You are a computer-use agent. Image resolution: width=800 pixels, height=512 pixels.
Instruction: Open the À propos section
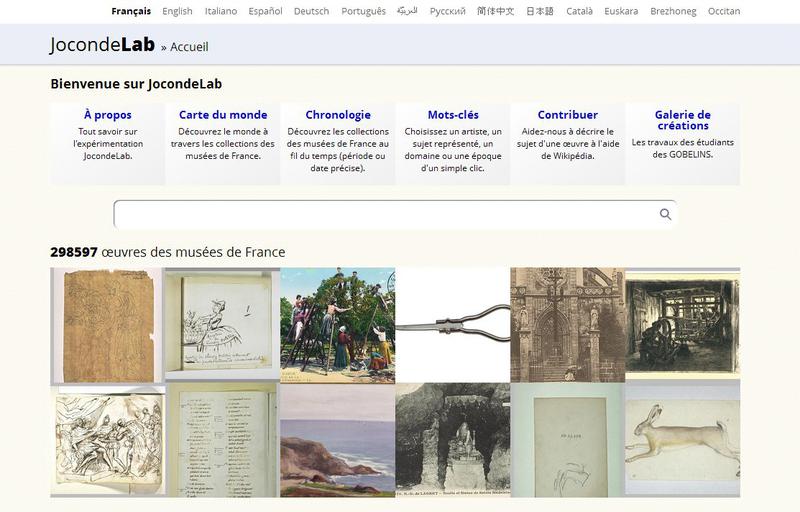(x=108, y=115)
